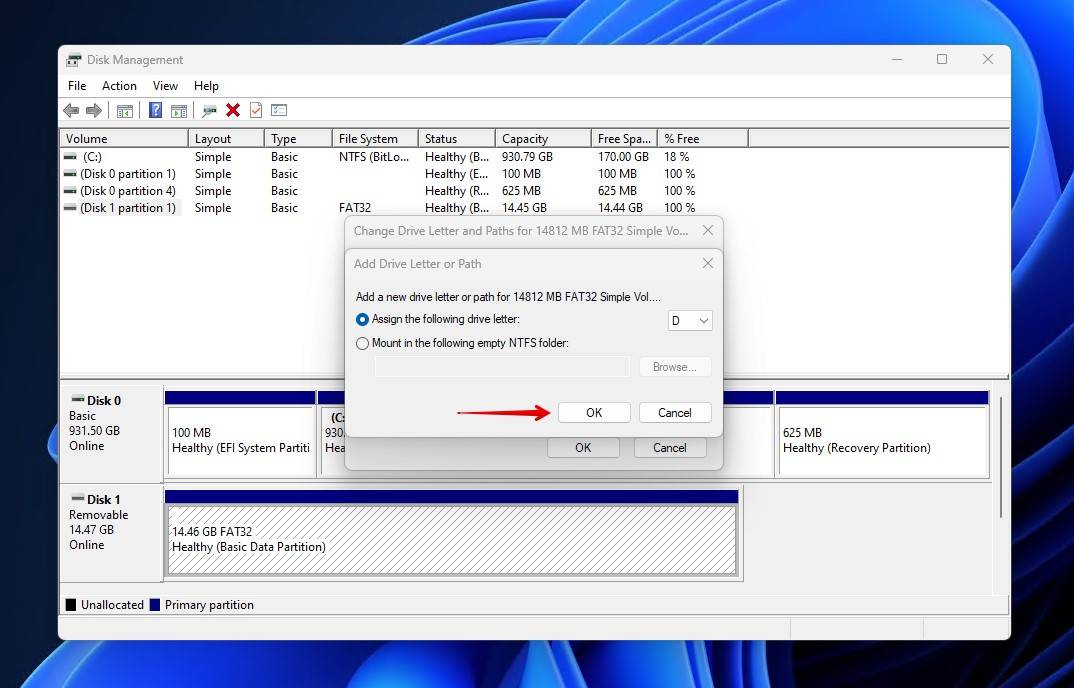Click the Back arrow toolbar icon

(x=71, y=110)
